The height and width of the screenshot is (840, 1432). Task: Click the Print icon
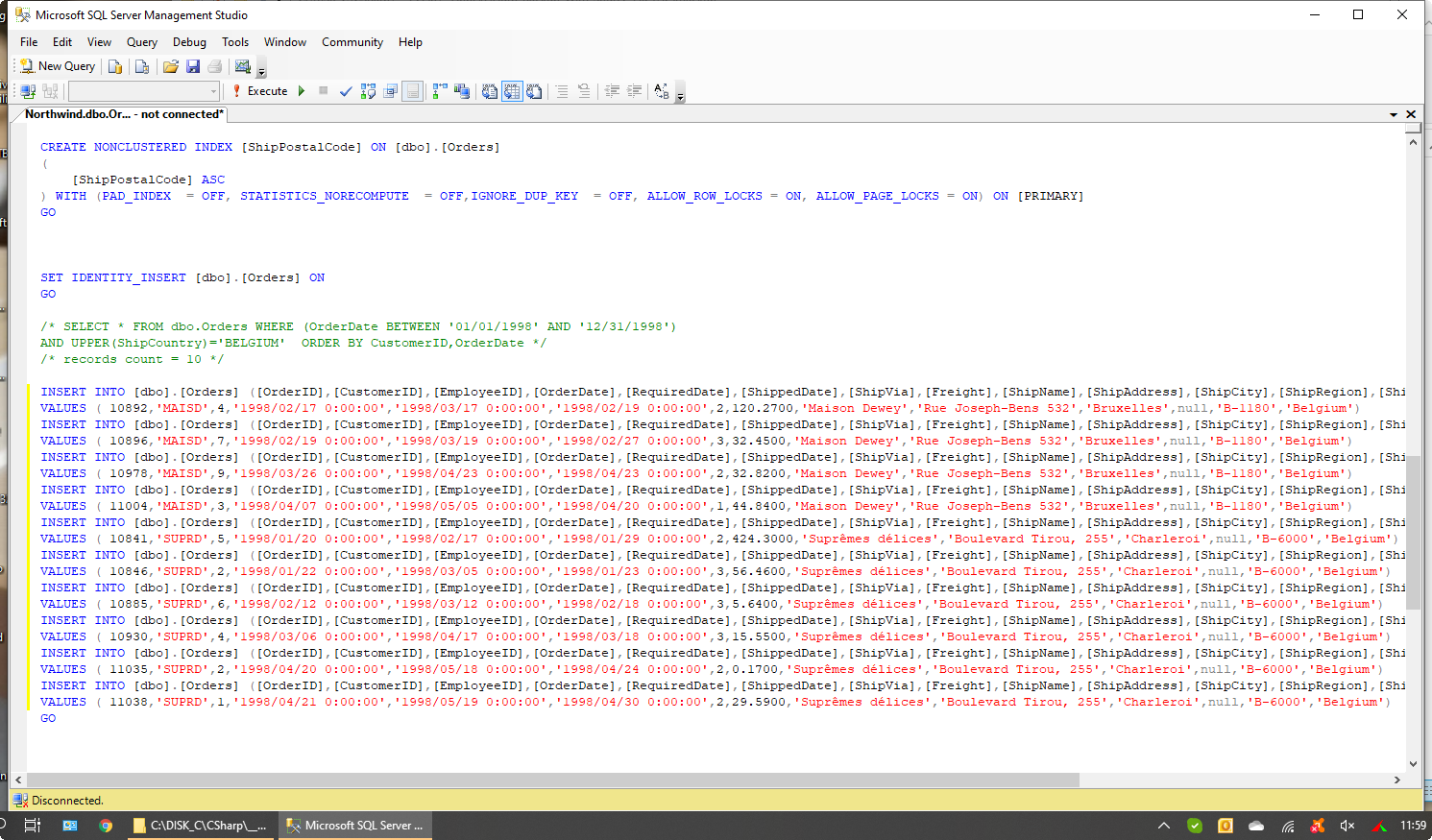click(215, 66)
